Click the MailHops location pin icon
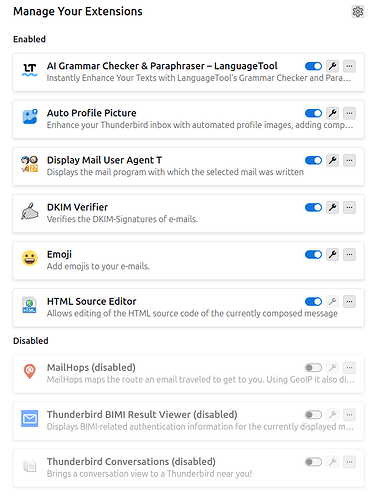Viewport: 376px width, 500px height. click(x=30, y=371)
